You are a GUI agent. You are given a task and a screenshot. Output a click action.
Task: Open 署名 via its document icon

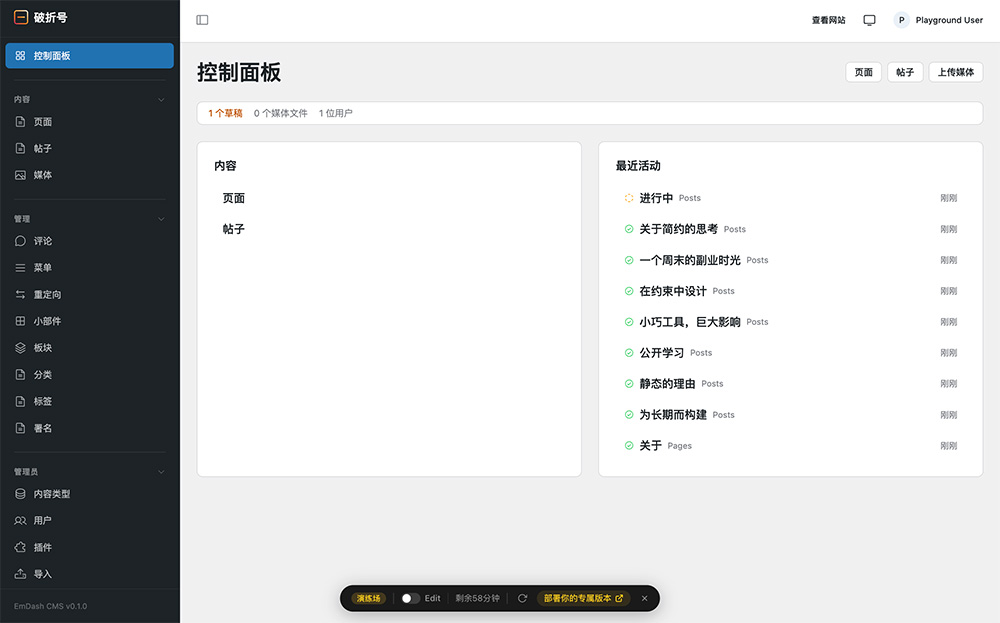click(x=20, y=427)
